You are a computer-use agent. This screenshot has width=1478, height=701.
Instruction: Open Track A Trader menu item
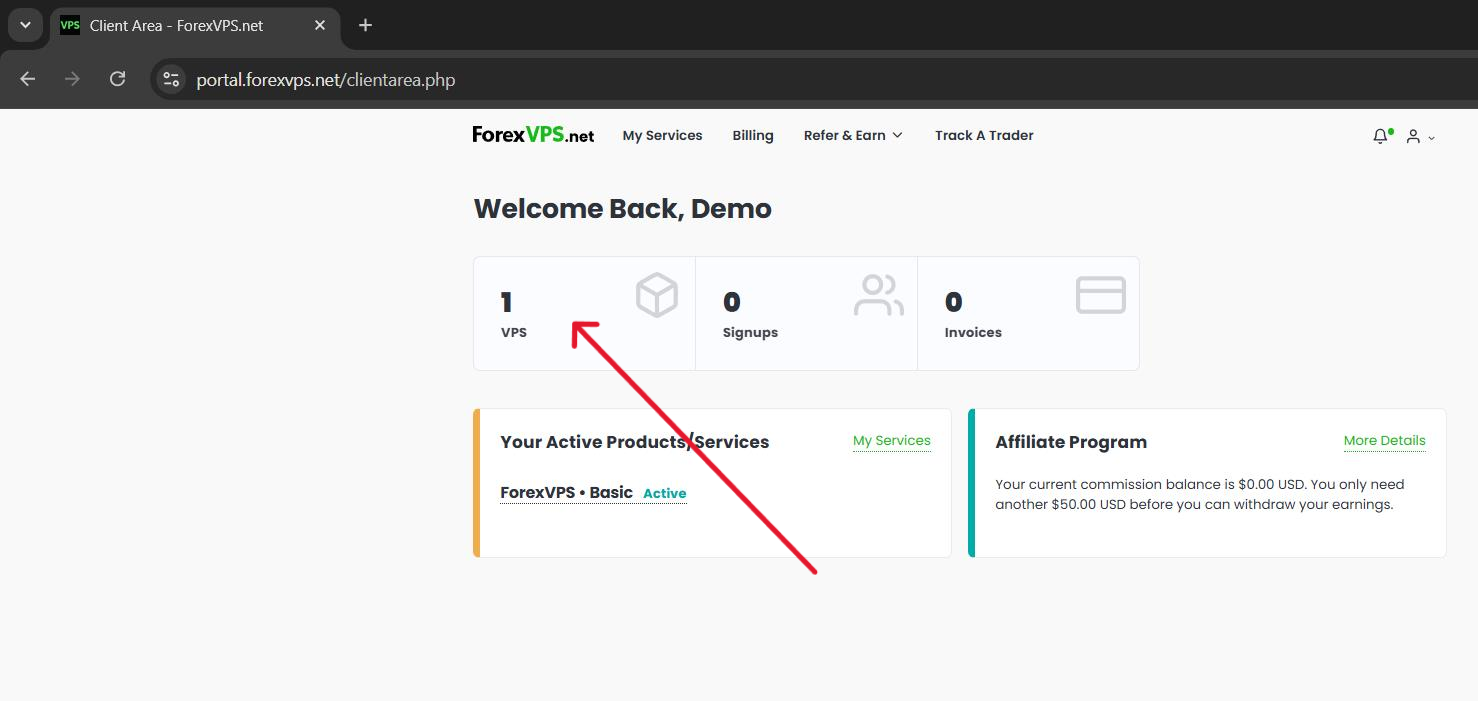click(984, 135)
